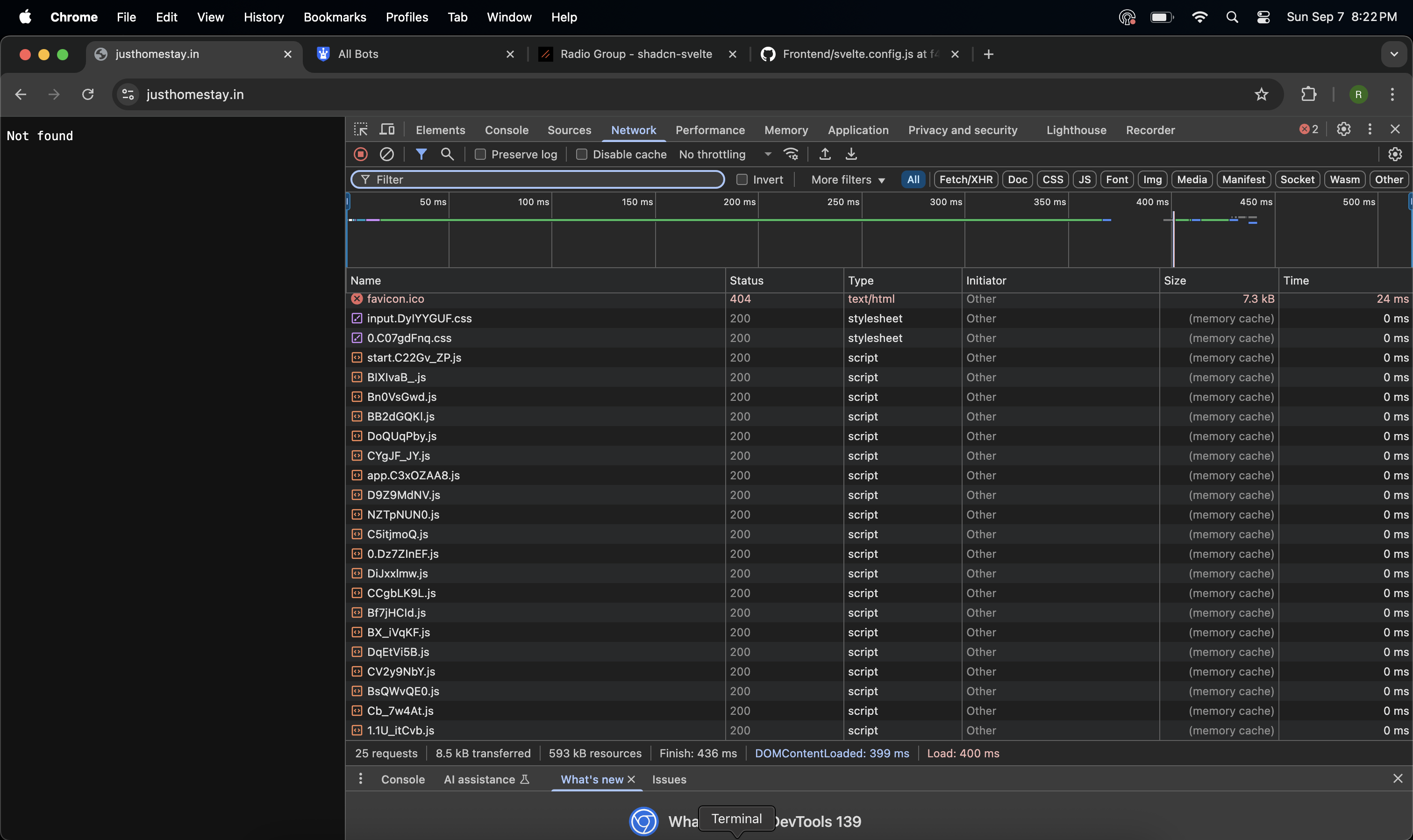Enable the Disable cache checkbox
Screen dimensions: 1413x840
[581, 155]
